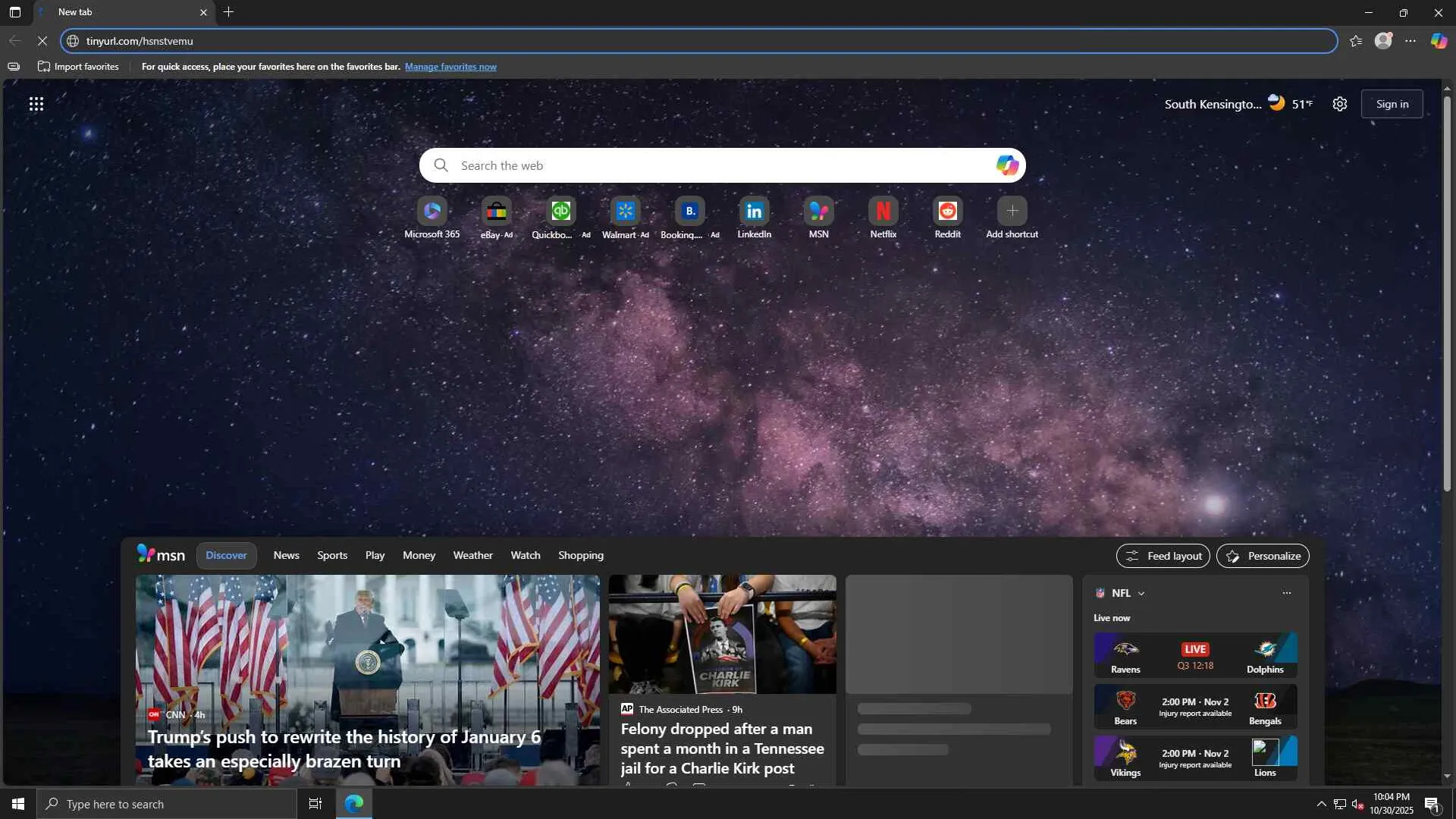This screenshot has width=1456, height=819.
Task: Expand the NFL league dropdown
Action: [1141, 594]
